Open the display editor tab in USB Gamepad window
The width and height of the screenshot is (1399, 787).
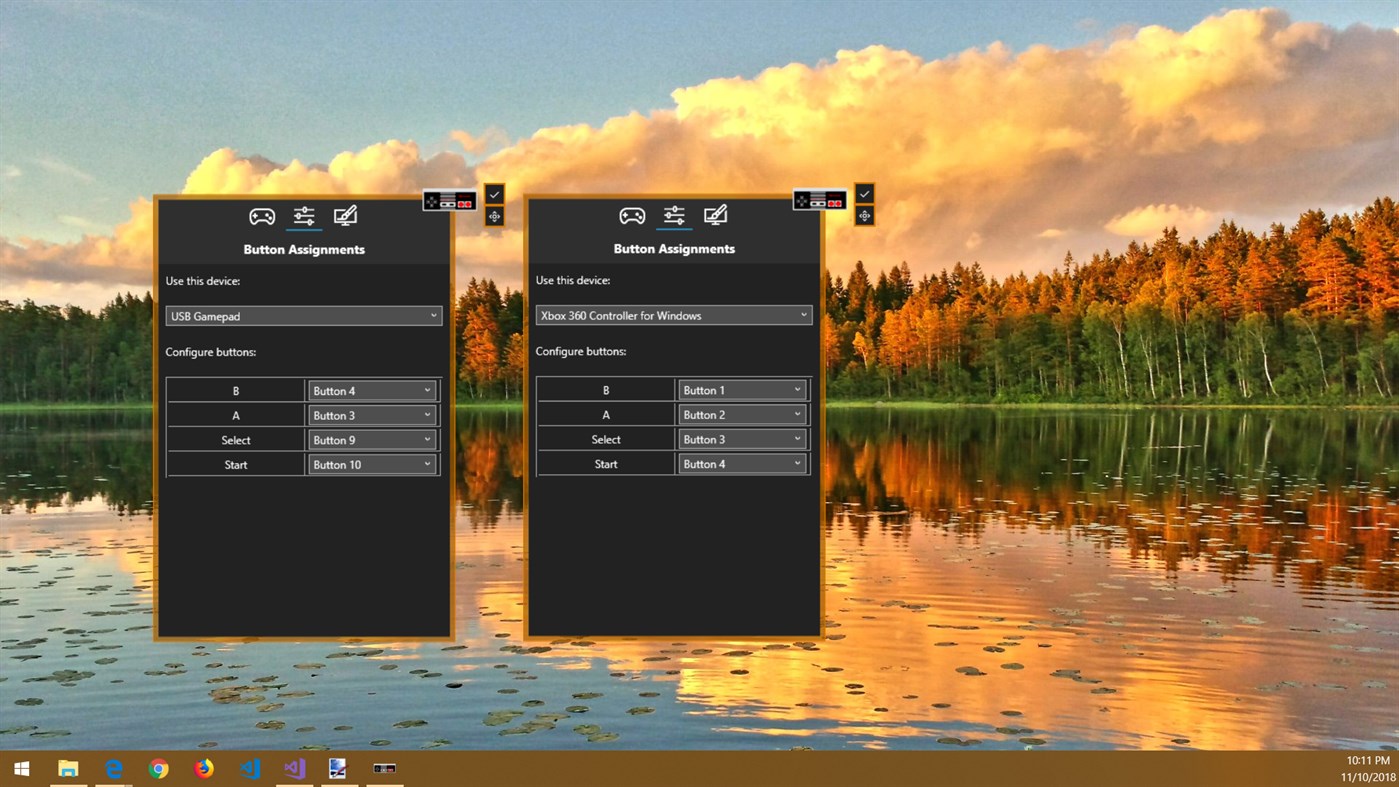[x=345, y=216]
